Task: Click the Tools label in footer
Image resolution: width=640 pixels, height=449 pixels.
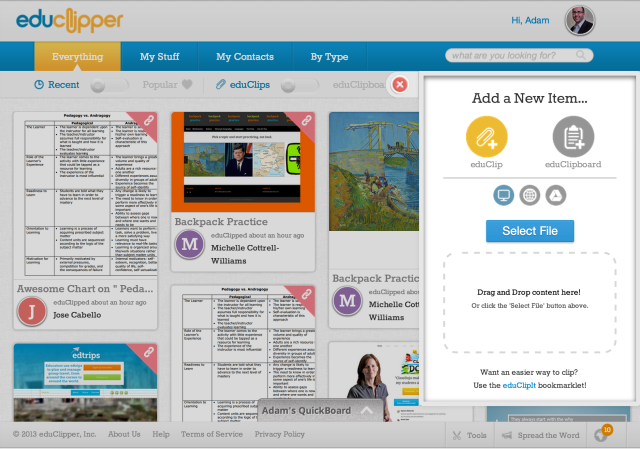Action: tap(477, 436)
